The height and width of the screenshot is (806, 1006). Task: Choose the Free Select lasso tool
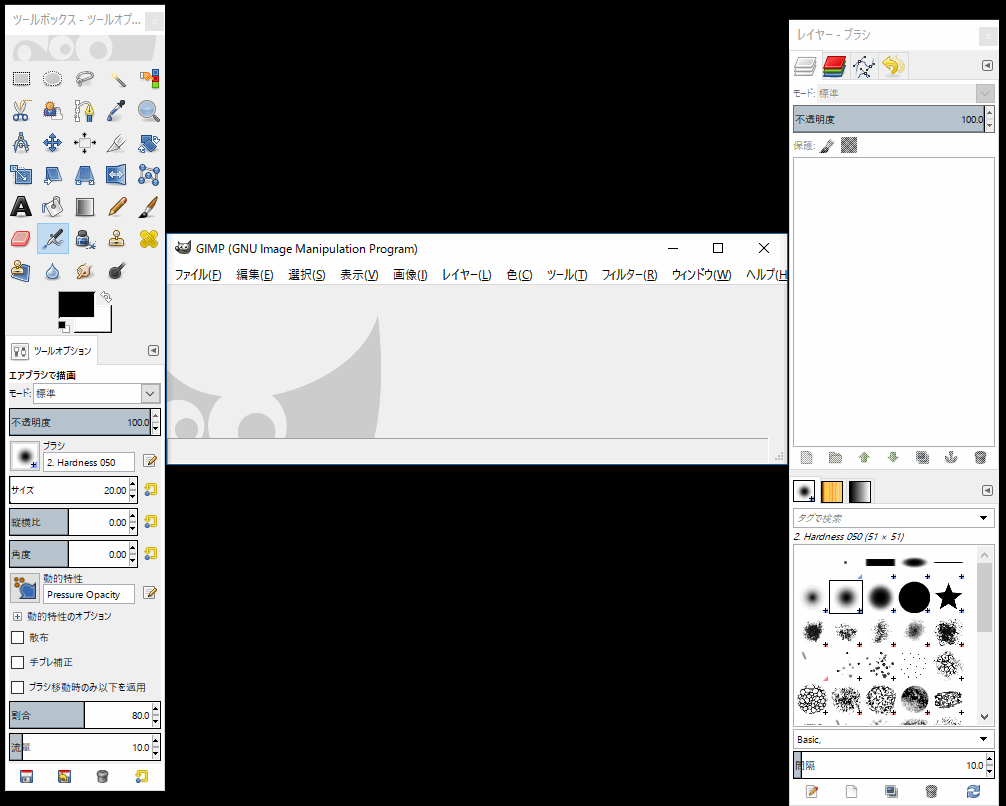pyautogui.click(x=85, y=79)
